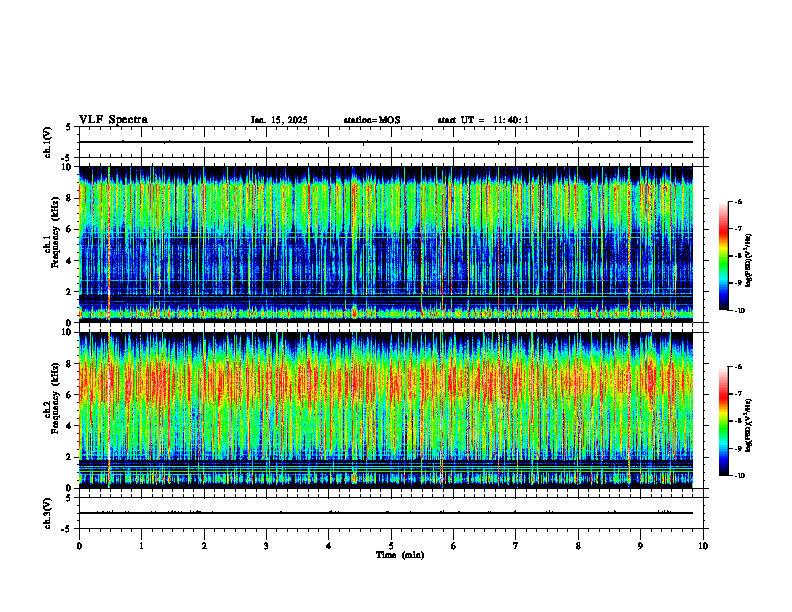This screenshot has width=792, height=612.
Task: Click the ch.1 frequency tick "10"
Action: 66,167
